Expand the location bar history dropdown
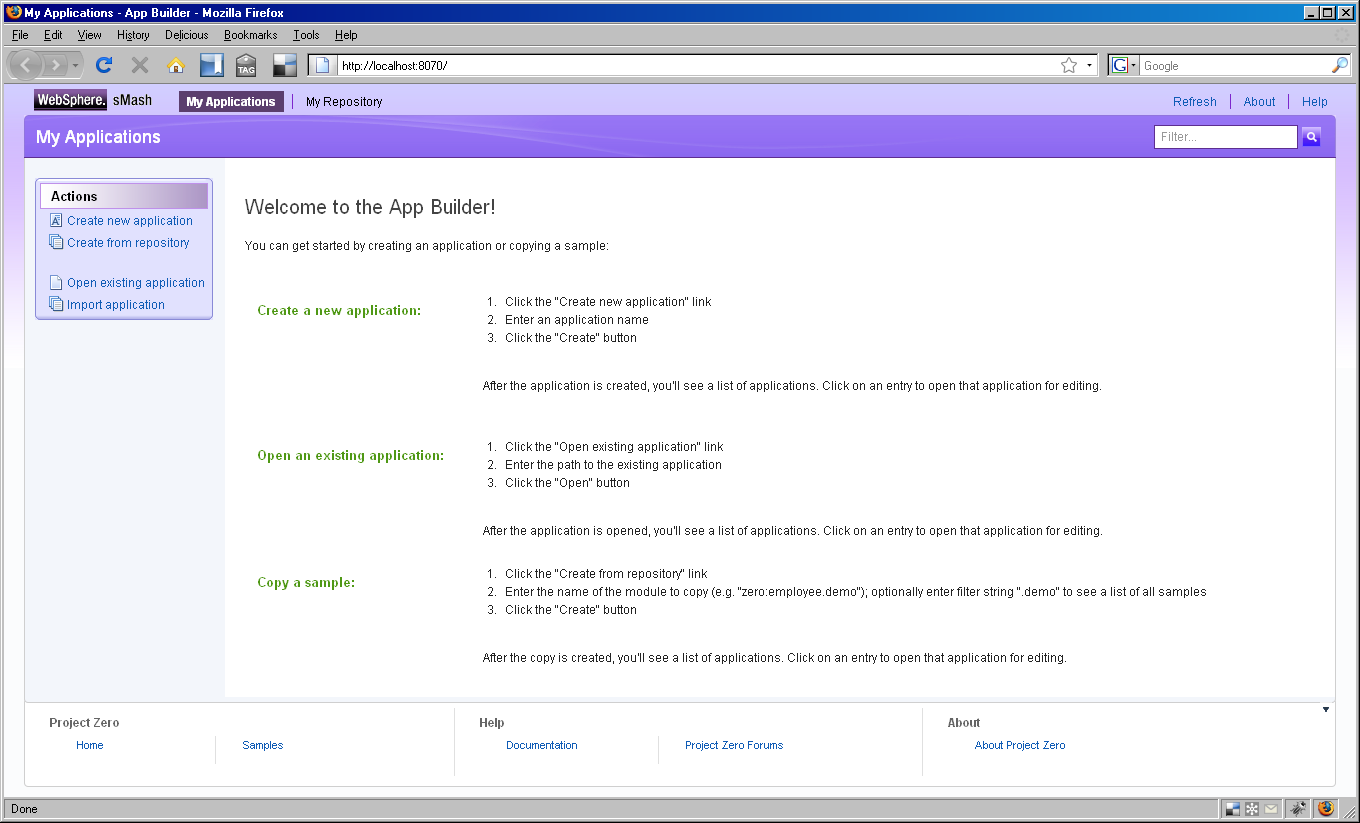The width and height of the screenshot is (1360, 823). tap(1089, 65)
